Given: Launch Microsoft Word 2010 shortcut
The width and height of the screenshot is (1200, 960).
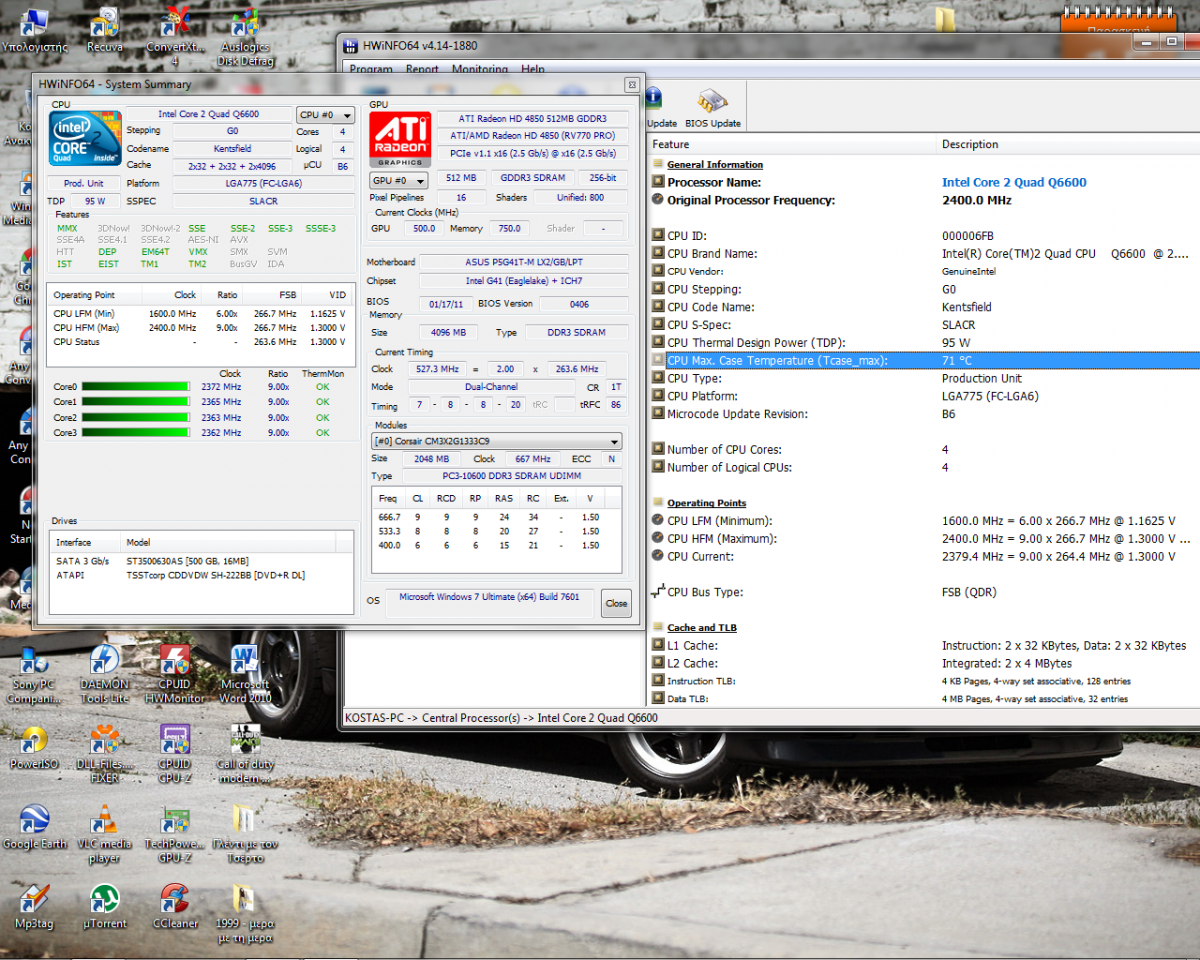Looking at the screenshot, I should 245,675.
